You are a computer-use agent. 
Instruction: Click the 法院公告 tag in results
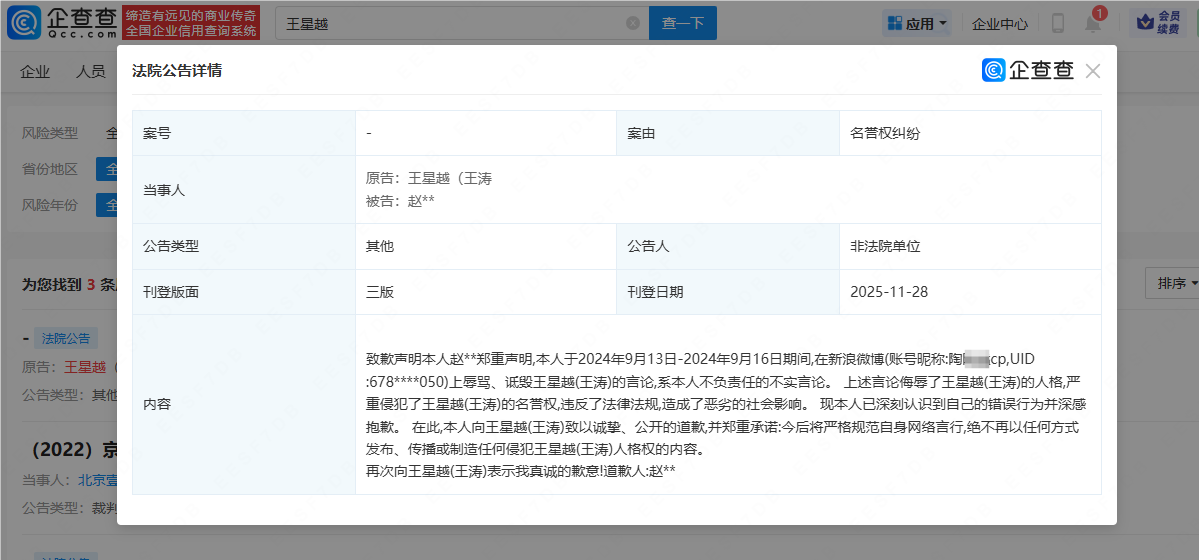pyautogui.click(x=65, y=338)
